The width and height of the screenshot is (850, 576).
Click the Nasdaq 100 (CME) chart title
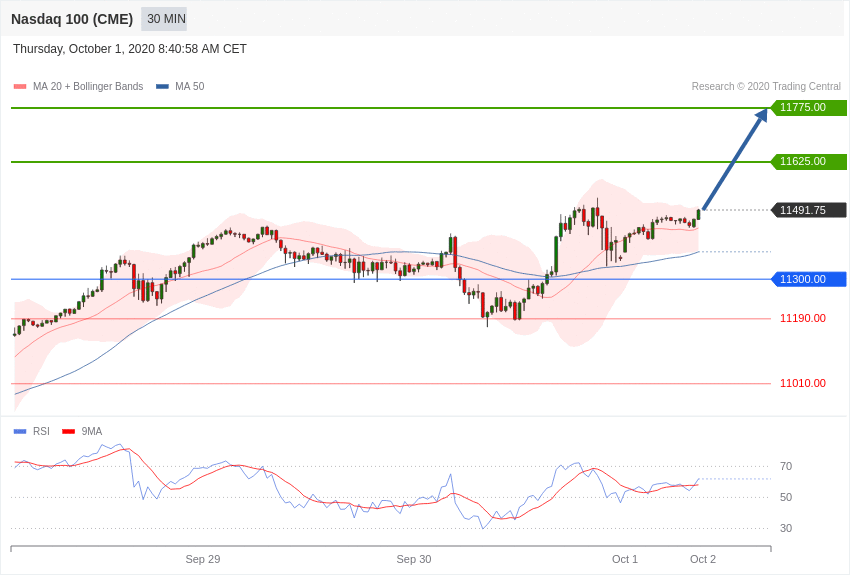click(x=72, y=20)
